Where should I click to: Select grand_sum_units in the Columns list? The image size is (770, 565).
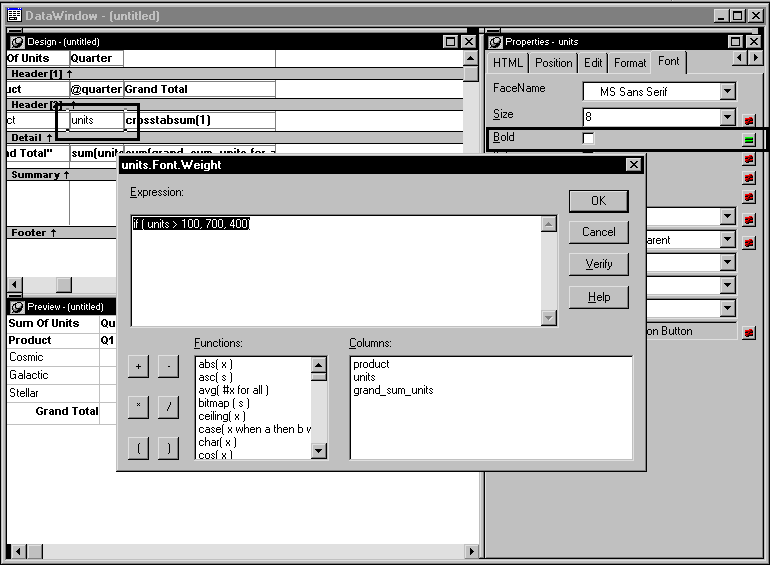[x=393, y=390]
